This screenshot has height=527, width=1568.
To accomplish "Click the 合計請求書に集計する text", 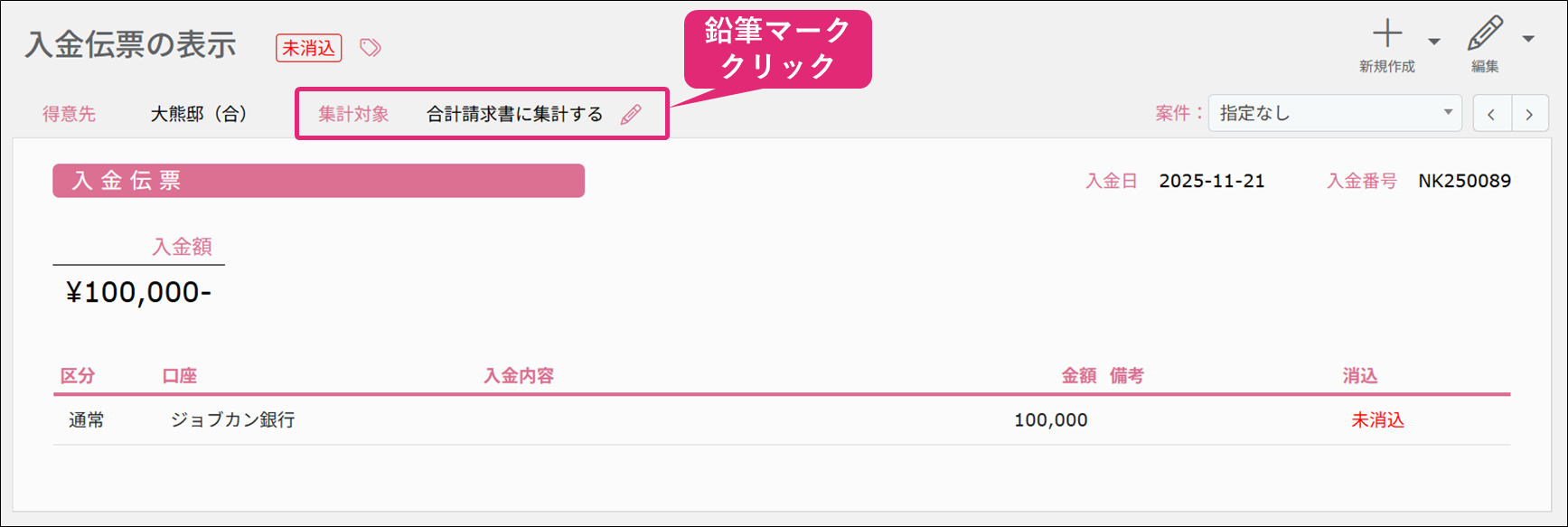I will (x=514, y=115).
